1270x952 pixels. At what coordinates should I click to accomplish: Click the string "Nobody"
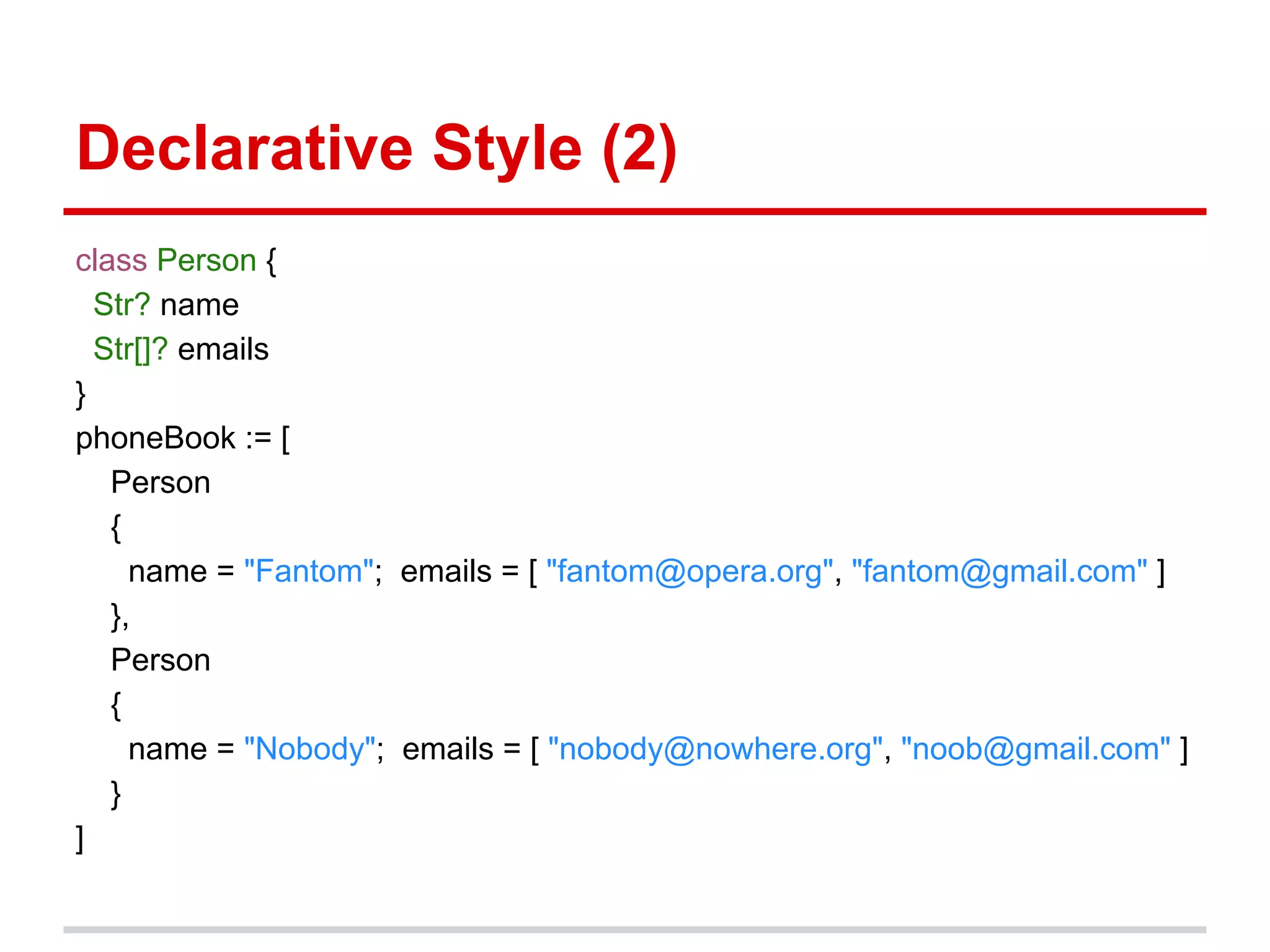point(310,749)
